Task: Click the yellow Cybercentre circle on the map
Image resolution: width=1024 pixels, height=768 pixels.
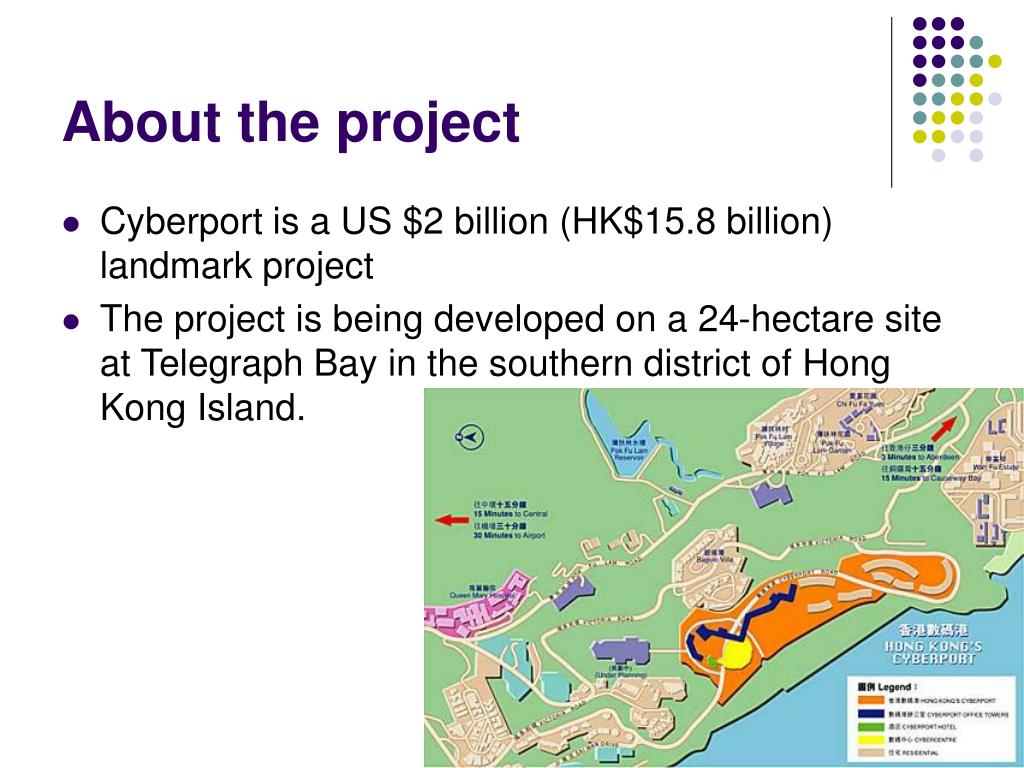Action: 739,654
